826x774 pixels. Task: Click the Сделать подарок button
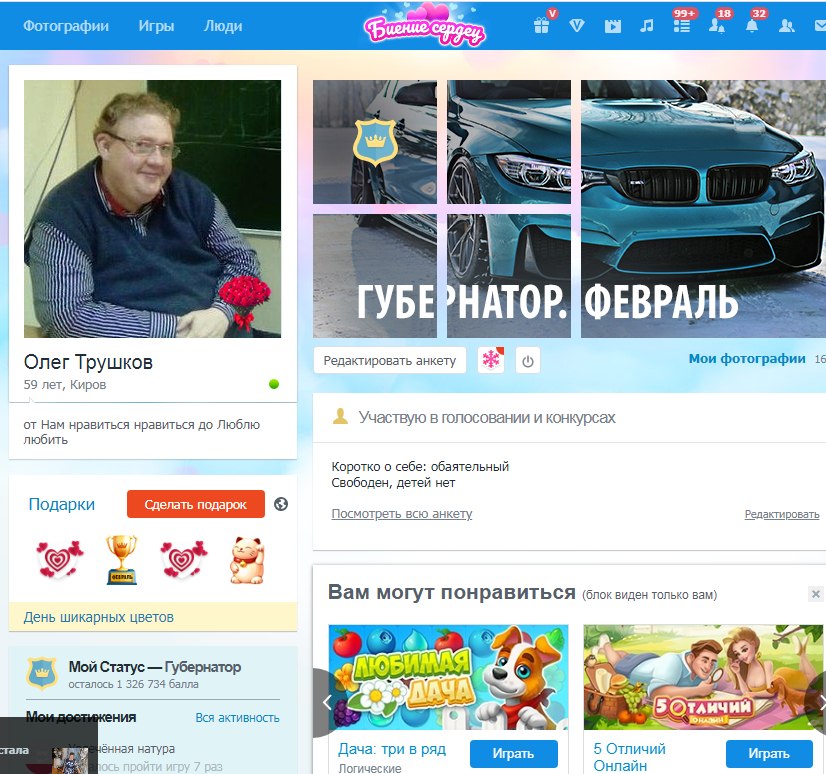pyautogui.click(x=195, y=505)
